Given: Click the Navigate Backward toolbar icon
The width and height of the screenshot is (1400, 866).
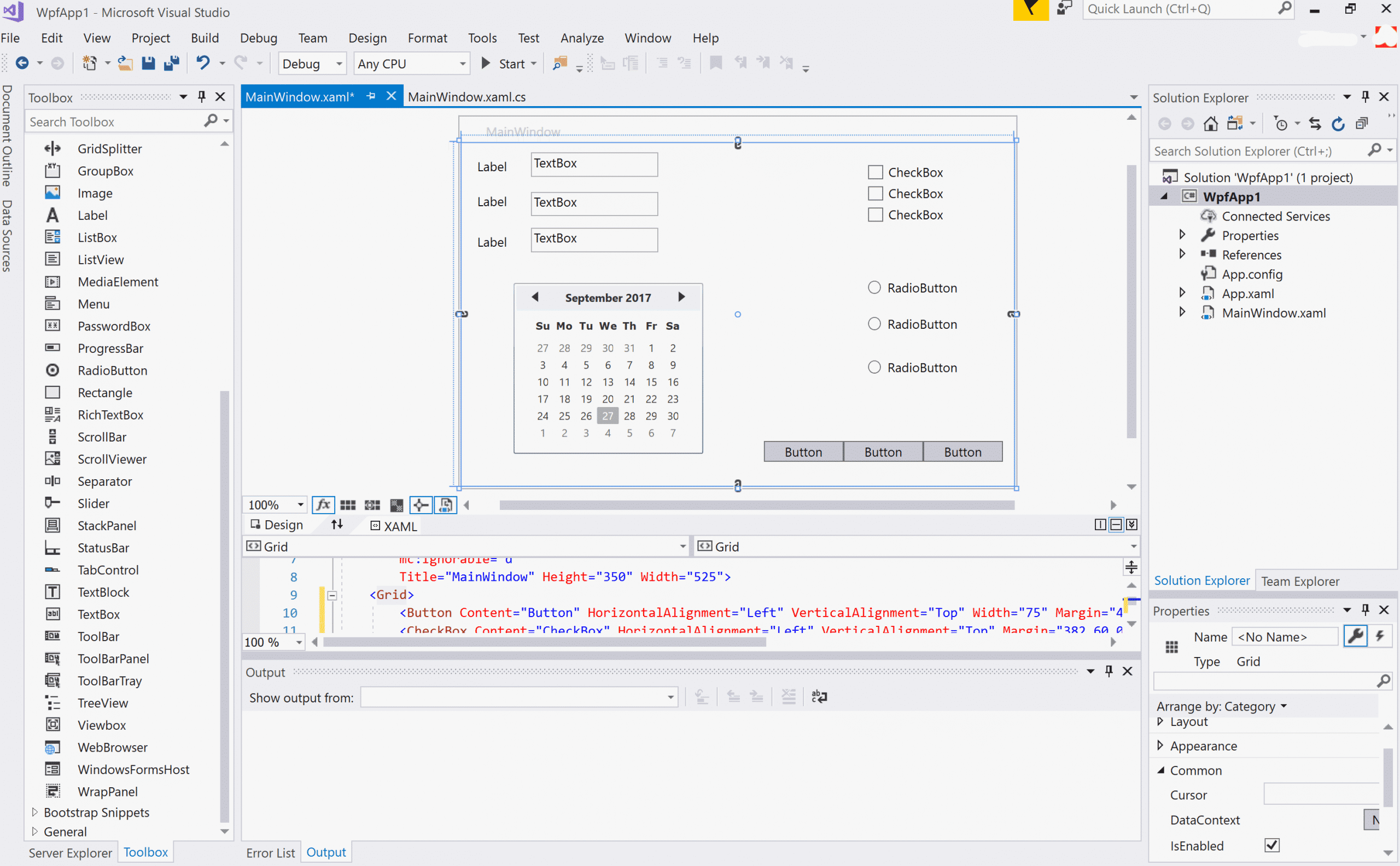Looking at the screenshot, I should (x=22, y=63).
